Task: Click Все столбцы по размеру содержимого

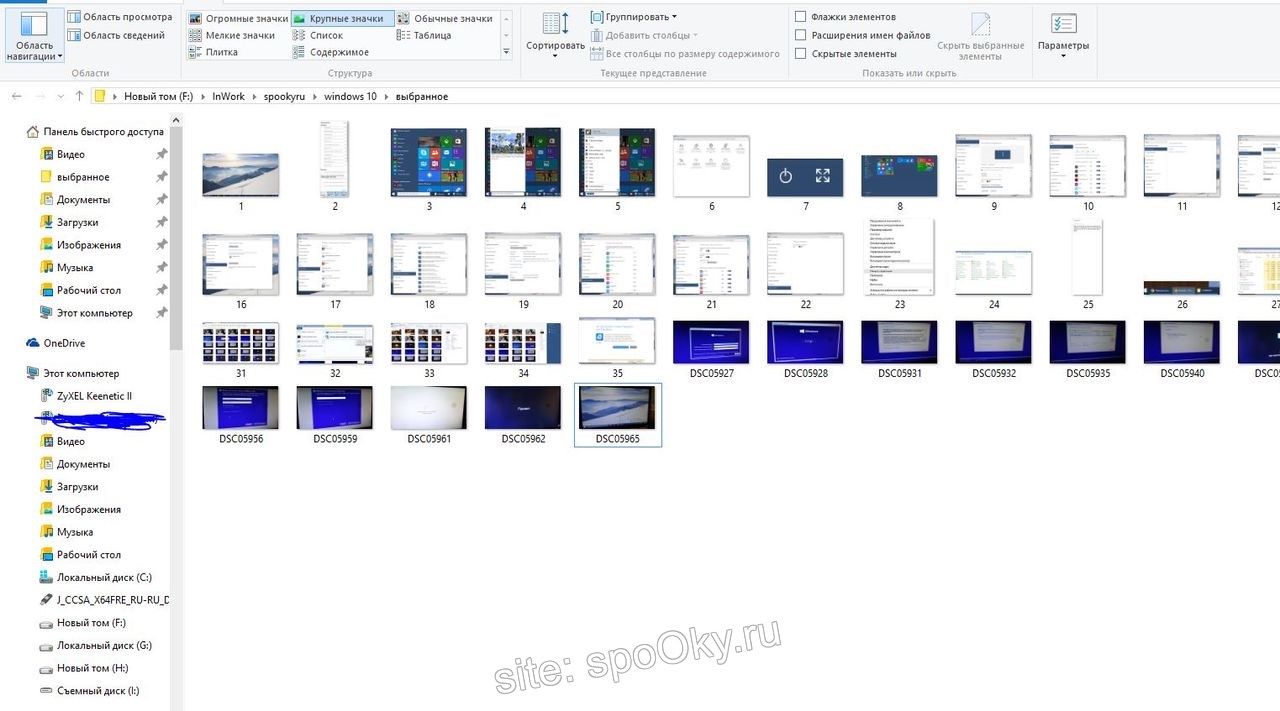Action: click(x=685, y=54)
